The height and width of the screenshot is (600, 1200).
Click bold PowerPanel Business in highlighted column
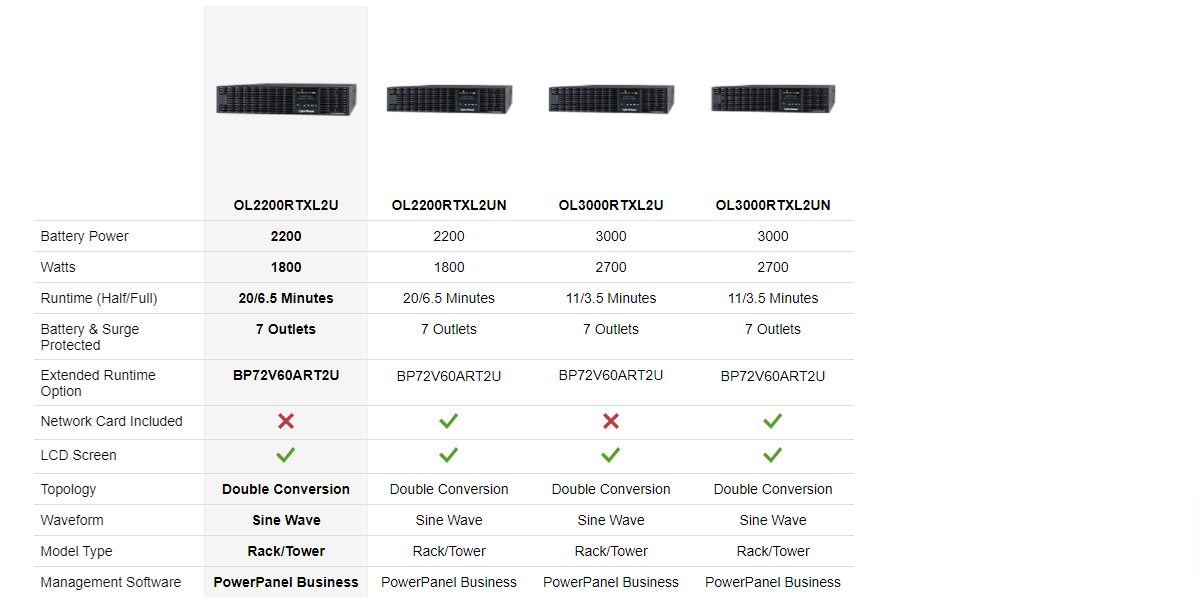click(x=286, y=582)
